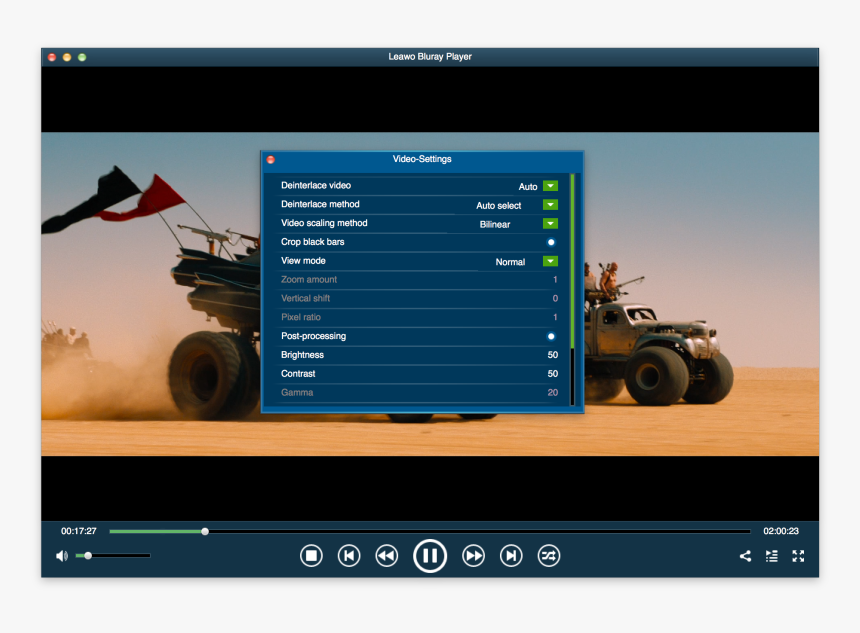The width and height of the screenshot is (860, 633).
Task: Click the Crop black bars label
Action: pyautogui.click(x=313, y=242)
